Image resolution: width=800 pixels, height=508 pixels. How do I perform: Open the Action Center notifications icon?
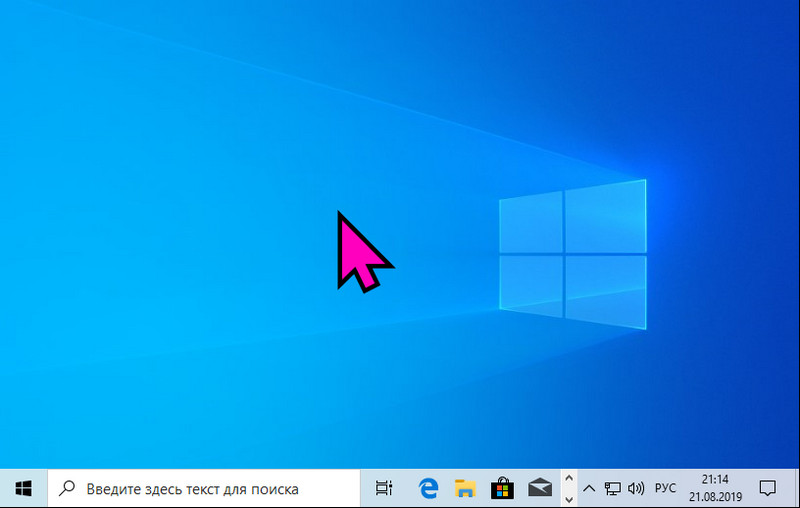click(767, 489)
